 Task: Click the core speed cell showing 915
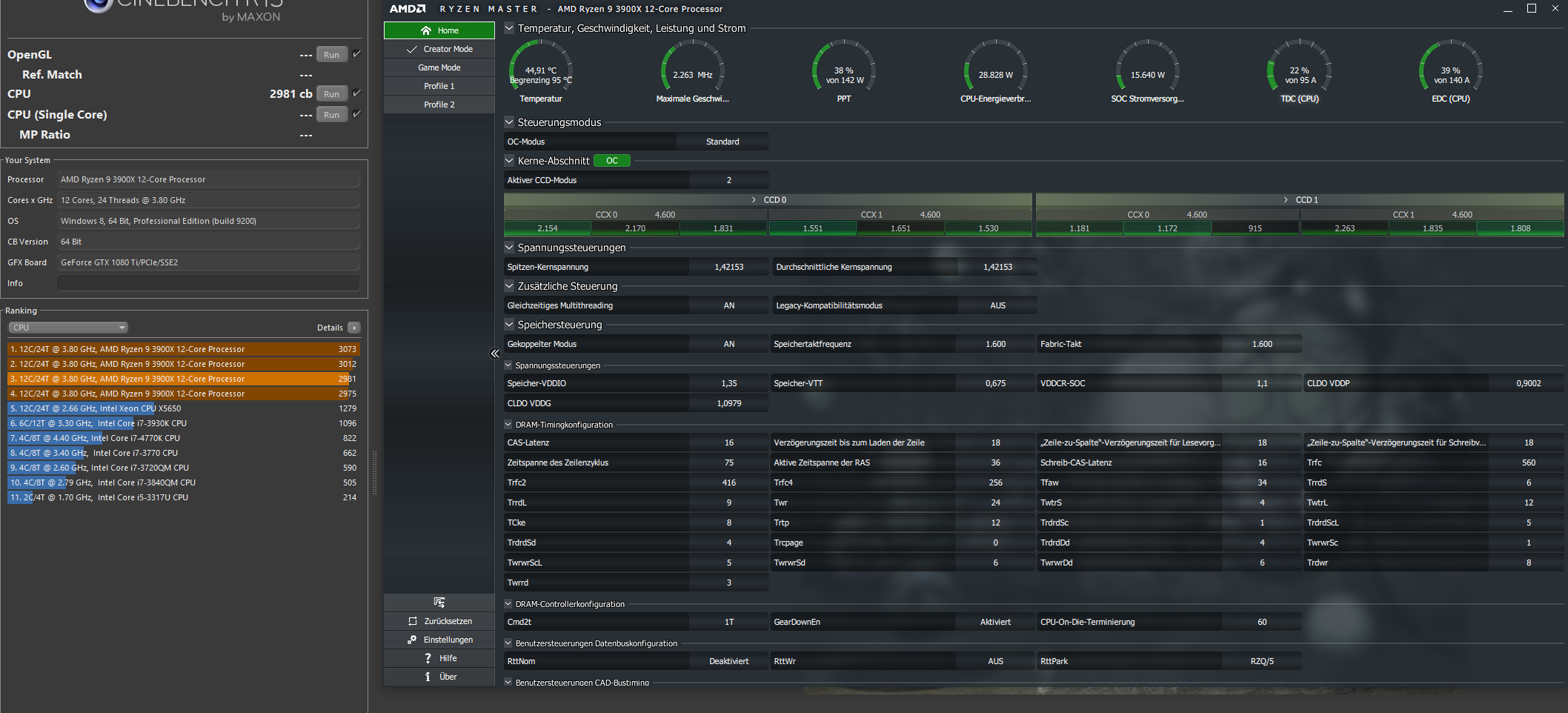pos(1255,228)
